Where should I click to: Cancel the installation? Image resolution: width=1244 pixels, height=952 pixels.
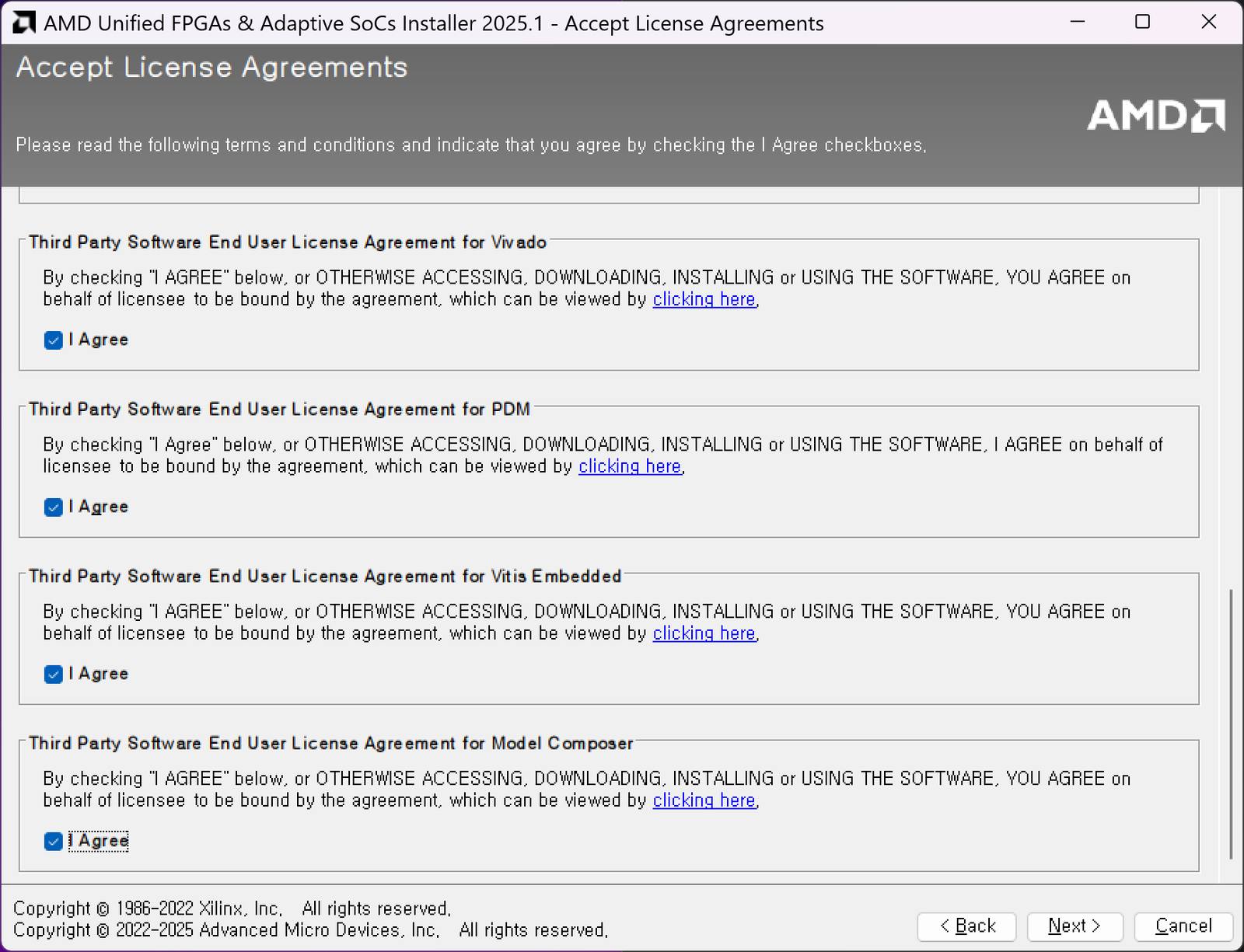coord(1183,926)
